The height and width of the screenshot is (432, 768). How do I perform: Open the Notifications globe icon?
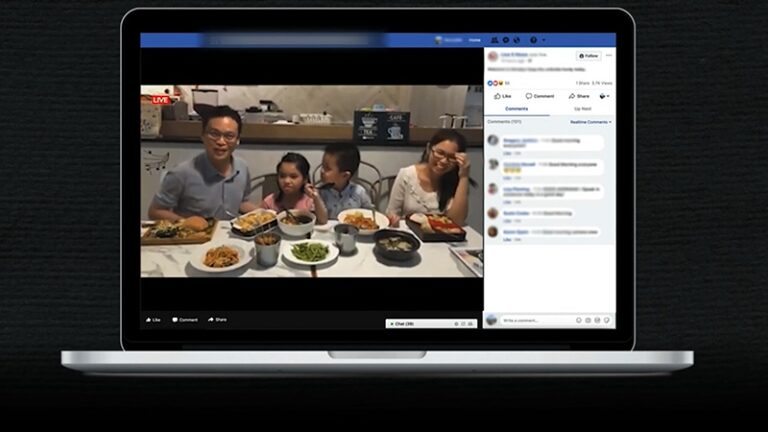[x=516, y=40]
